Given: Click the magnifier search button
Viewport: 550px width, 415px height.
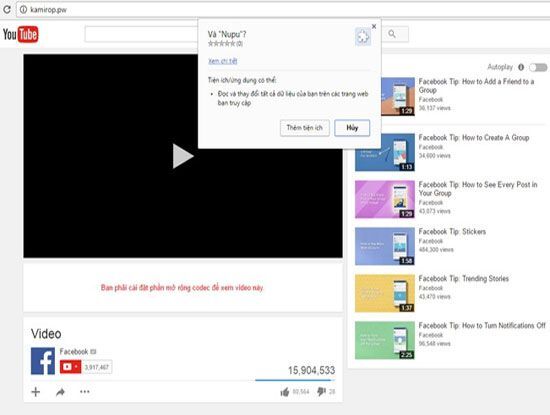Looking at the screenshot, I should pos(392,34).
